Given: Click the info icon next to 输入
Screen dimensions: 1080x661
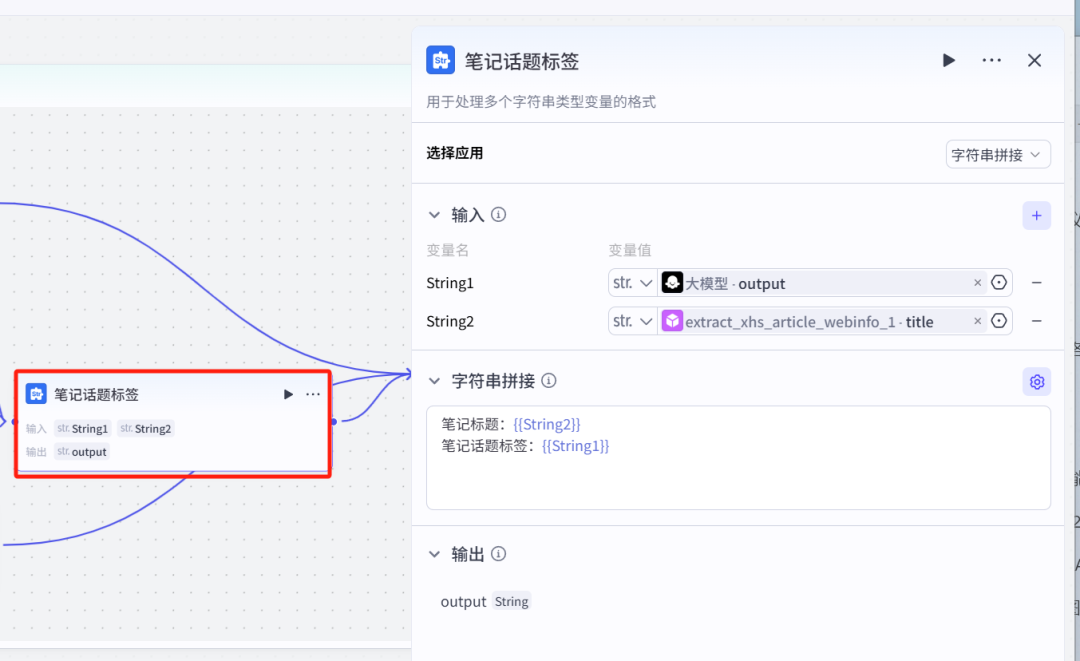Looking at the screenshot, I should (498, 214).
